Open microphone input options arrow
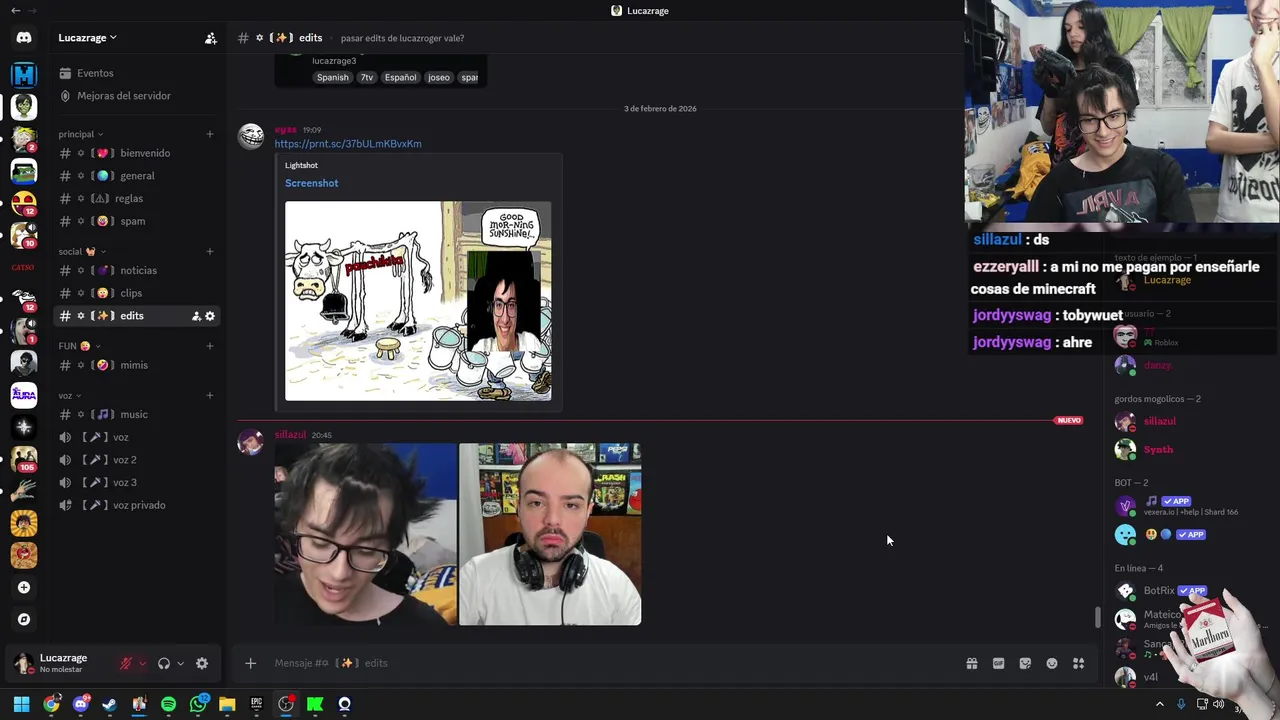 point(142,663)
